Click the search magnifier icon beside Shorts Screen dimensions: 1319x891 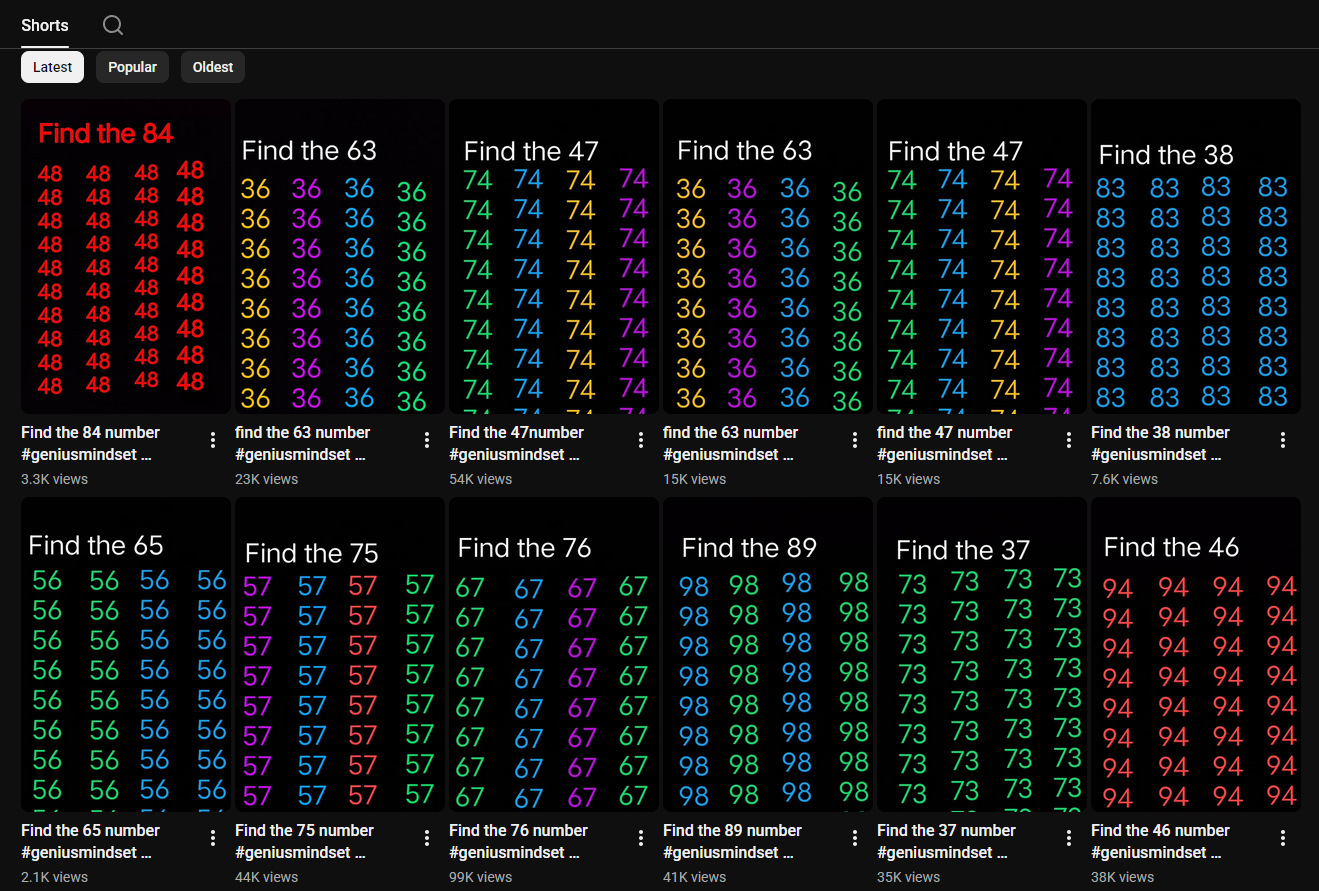click(x=113, y=25)
